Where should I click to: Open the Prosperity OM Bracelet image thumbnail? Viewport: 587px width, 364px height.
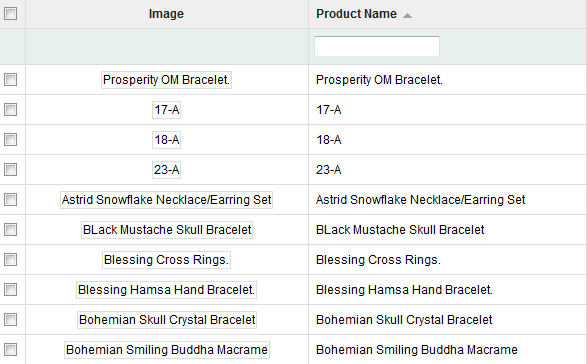point(166,80)
